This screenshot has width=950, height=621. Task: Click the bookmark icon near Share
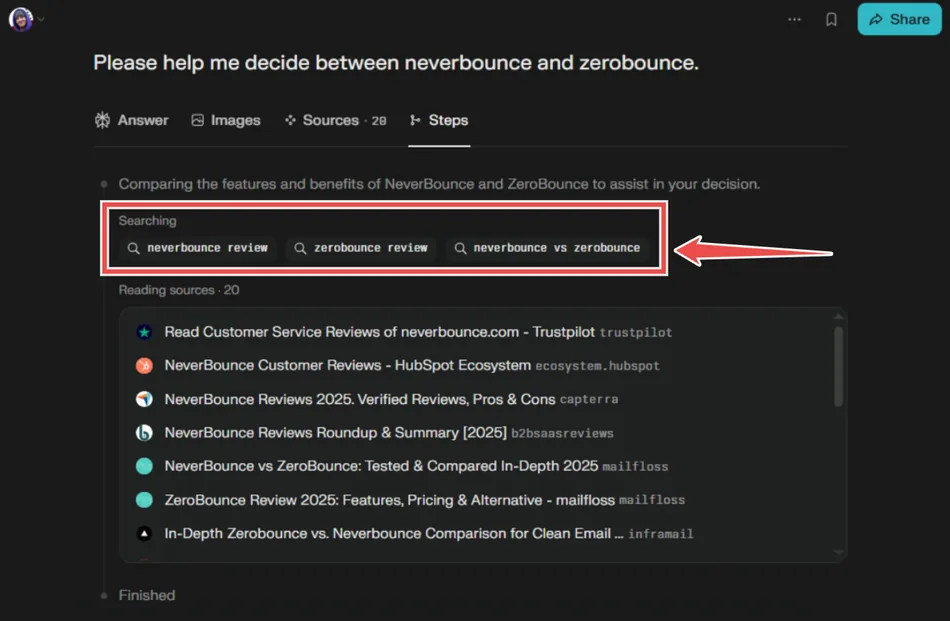831,19
